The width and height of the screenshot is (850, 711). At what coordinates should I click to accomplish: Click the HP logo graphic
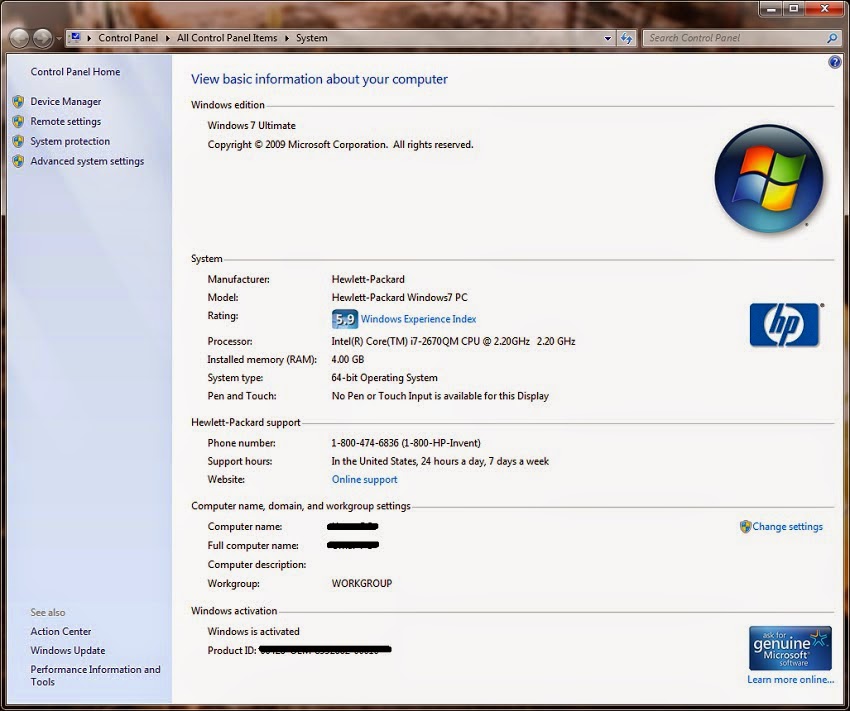(785, 323)
